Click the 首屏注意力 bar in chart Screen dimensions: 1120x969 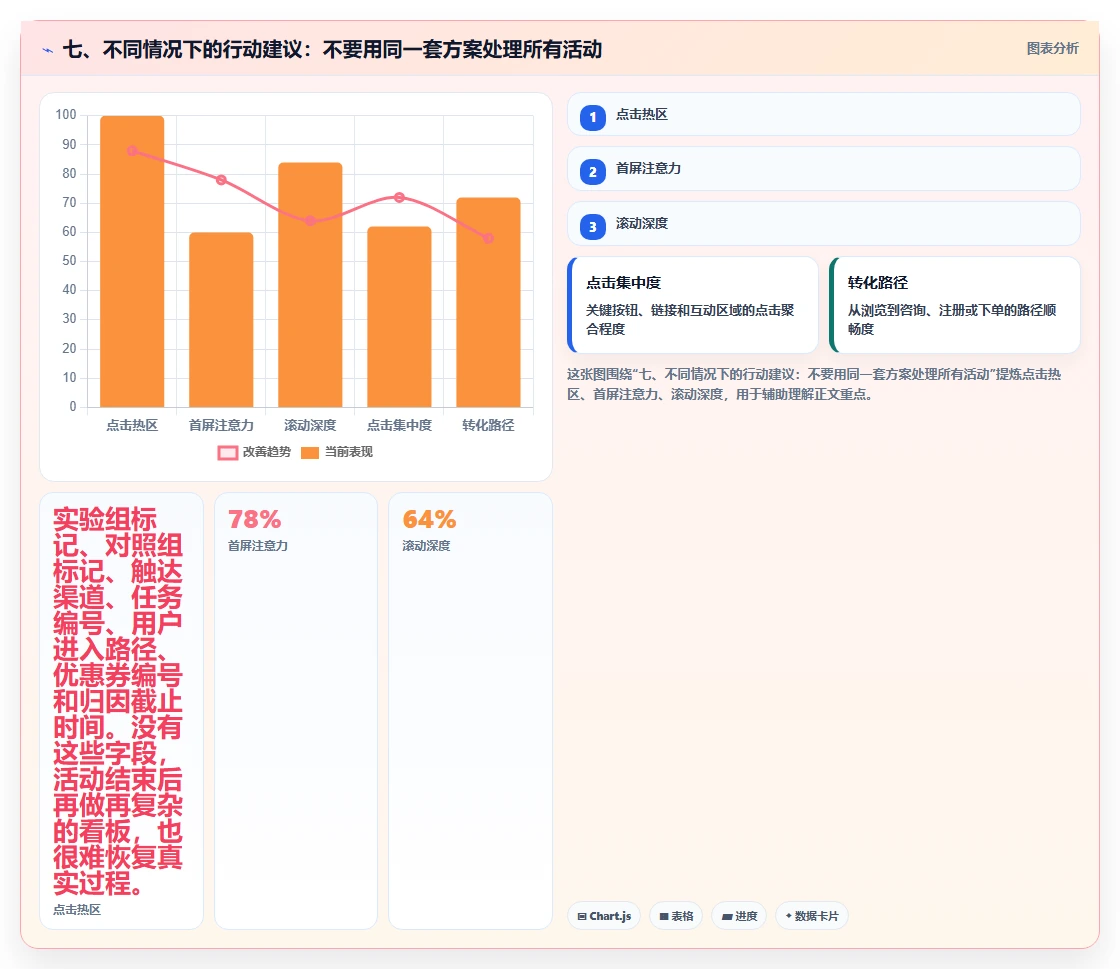point(221,320)
